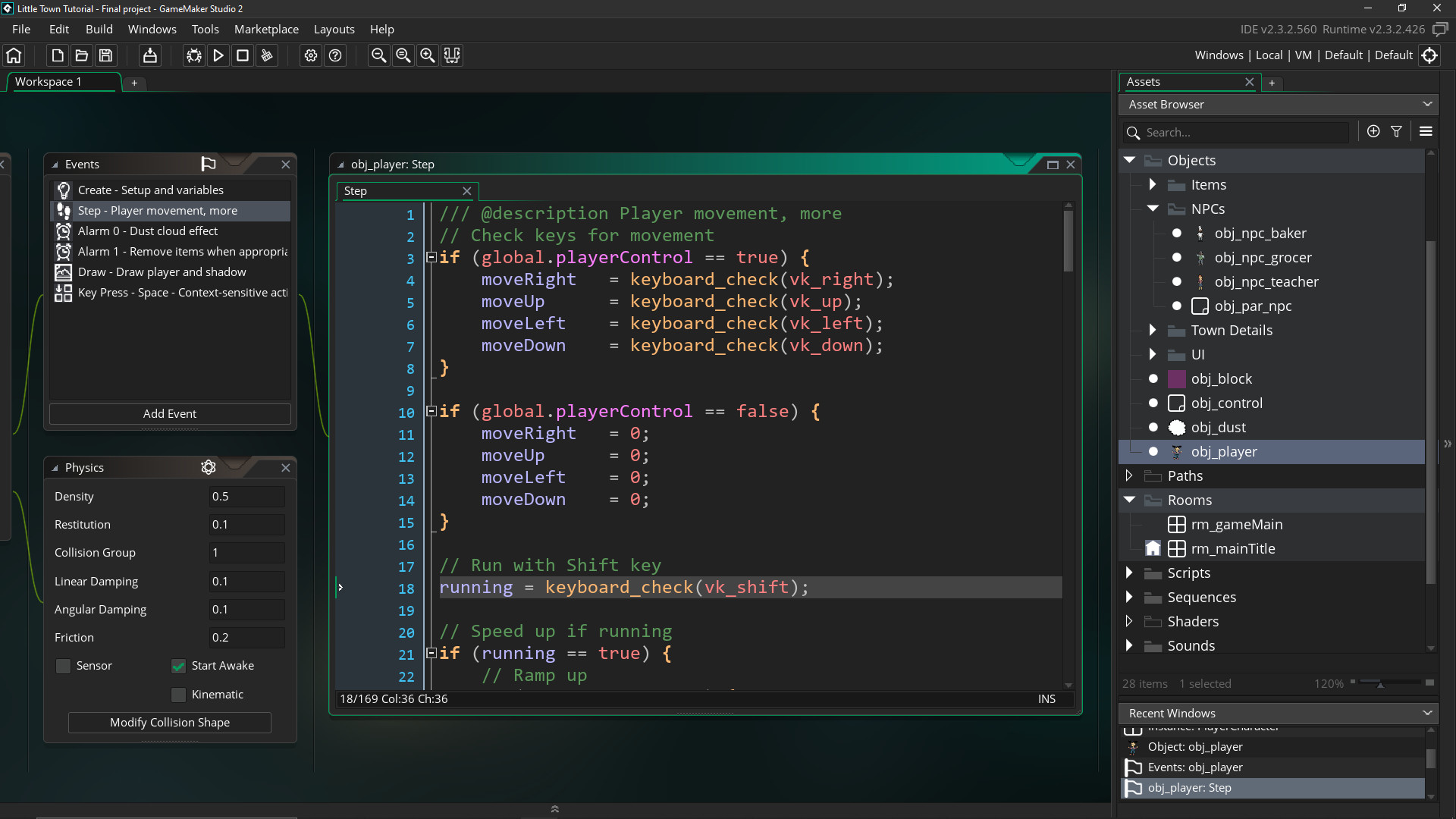
Task: Click the Run/Play project button
Action: 218,55
